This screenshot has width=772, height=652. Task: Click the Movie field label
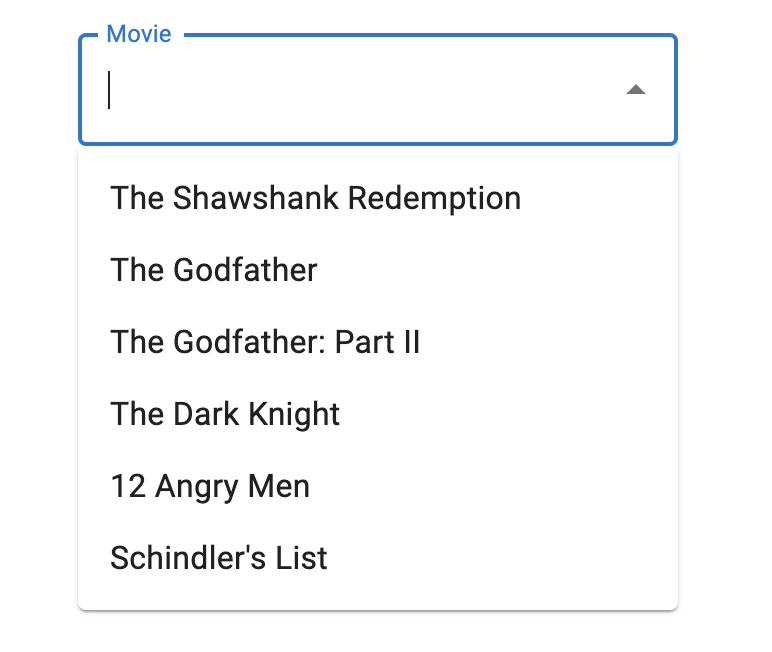pos(139,34)
